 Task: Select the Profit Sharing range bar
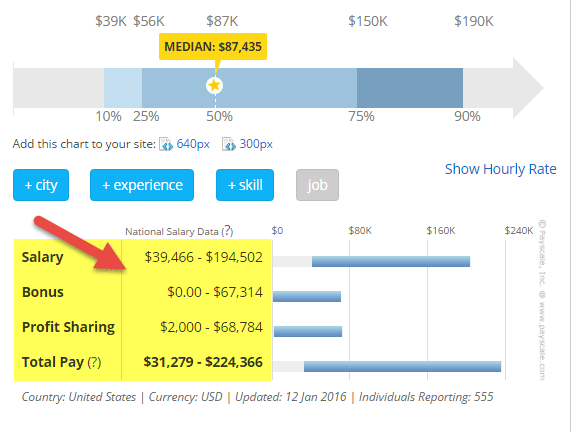pos(308,331)
